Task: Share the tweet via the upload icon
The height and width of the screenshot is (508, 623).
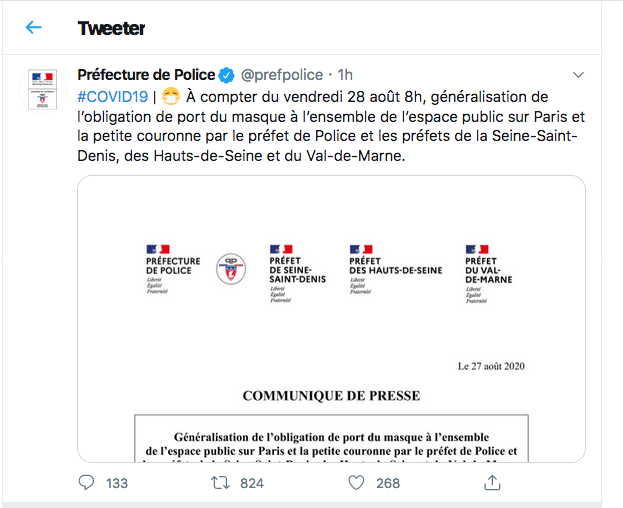Action: [492, 483]
